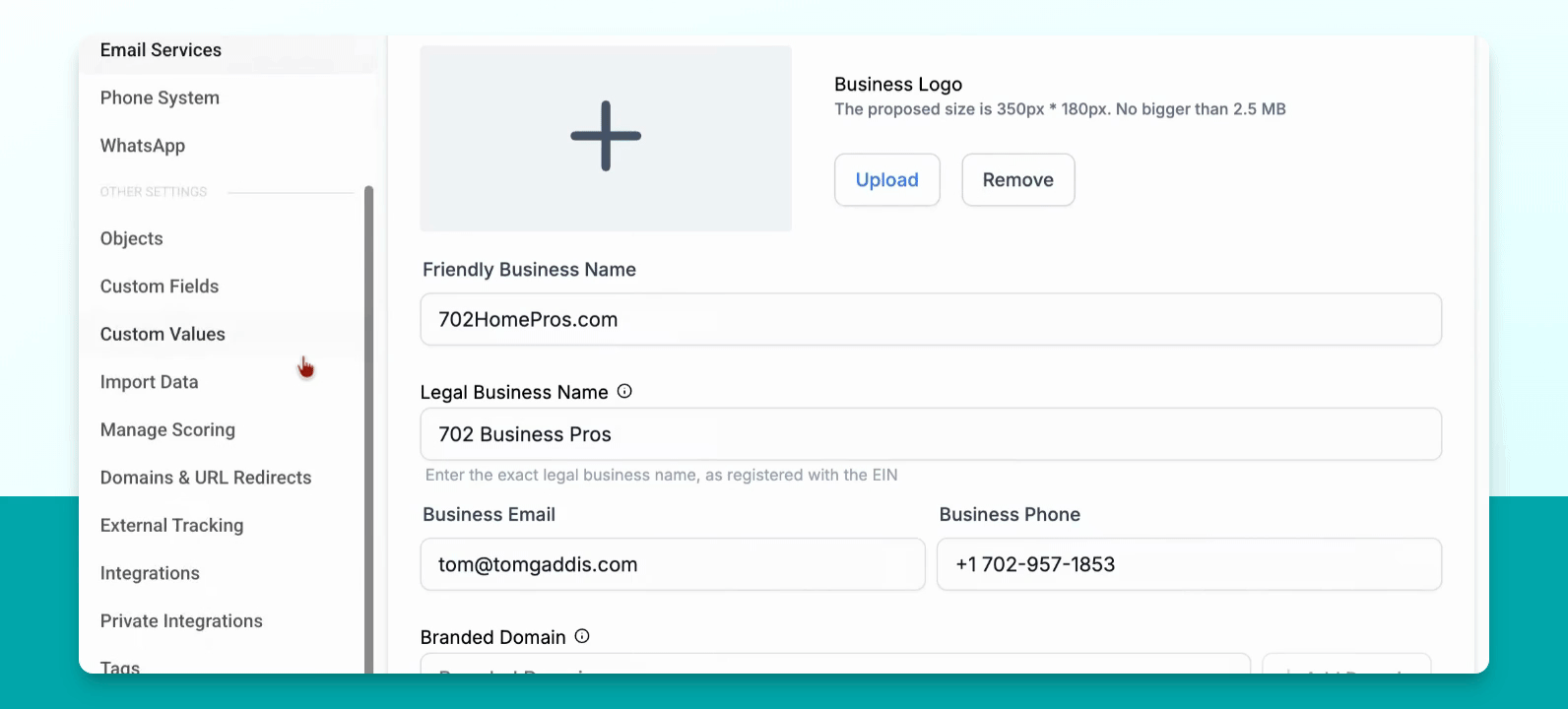Click the logo size hint text
The width and height of the screenshot is (1568, 709).
(1060, 109)
